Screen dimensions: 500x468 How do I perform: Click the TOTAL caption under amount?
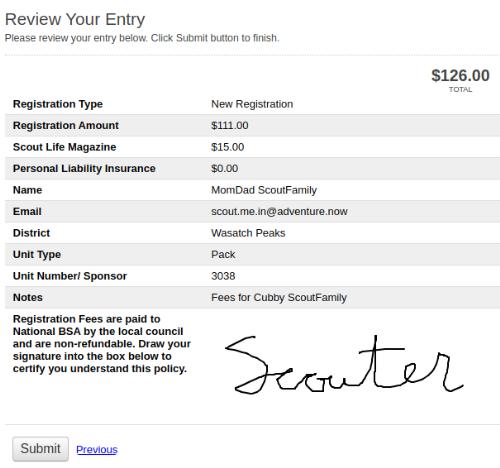(460, 90)
